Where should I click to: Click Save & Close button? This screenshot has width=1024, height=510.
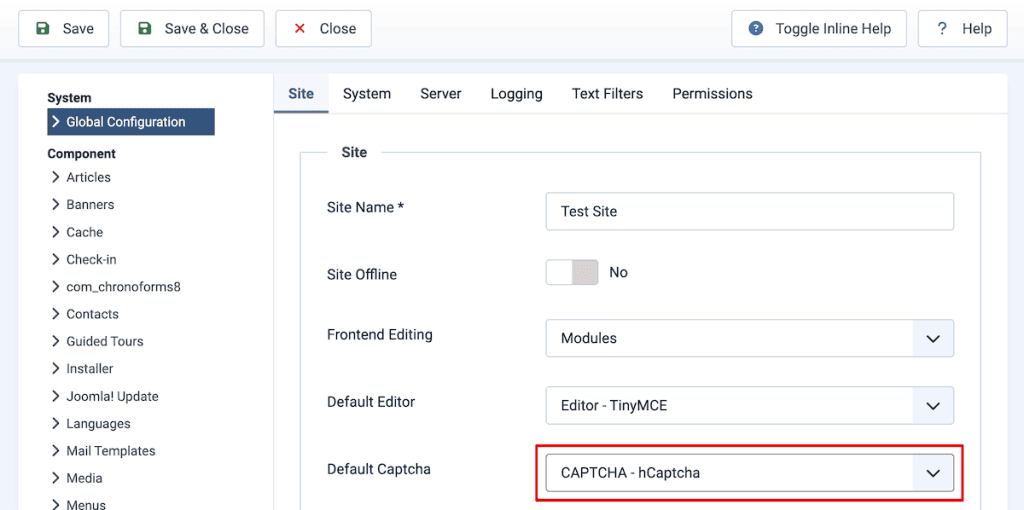[192, 29]
